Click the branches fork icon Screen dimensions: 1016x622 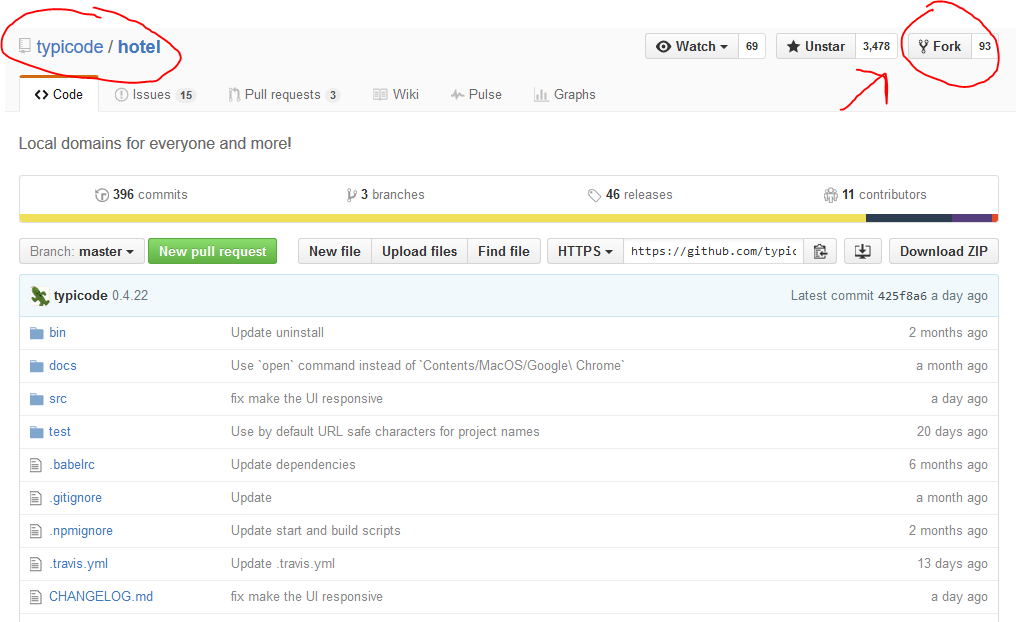coord(351,195)
